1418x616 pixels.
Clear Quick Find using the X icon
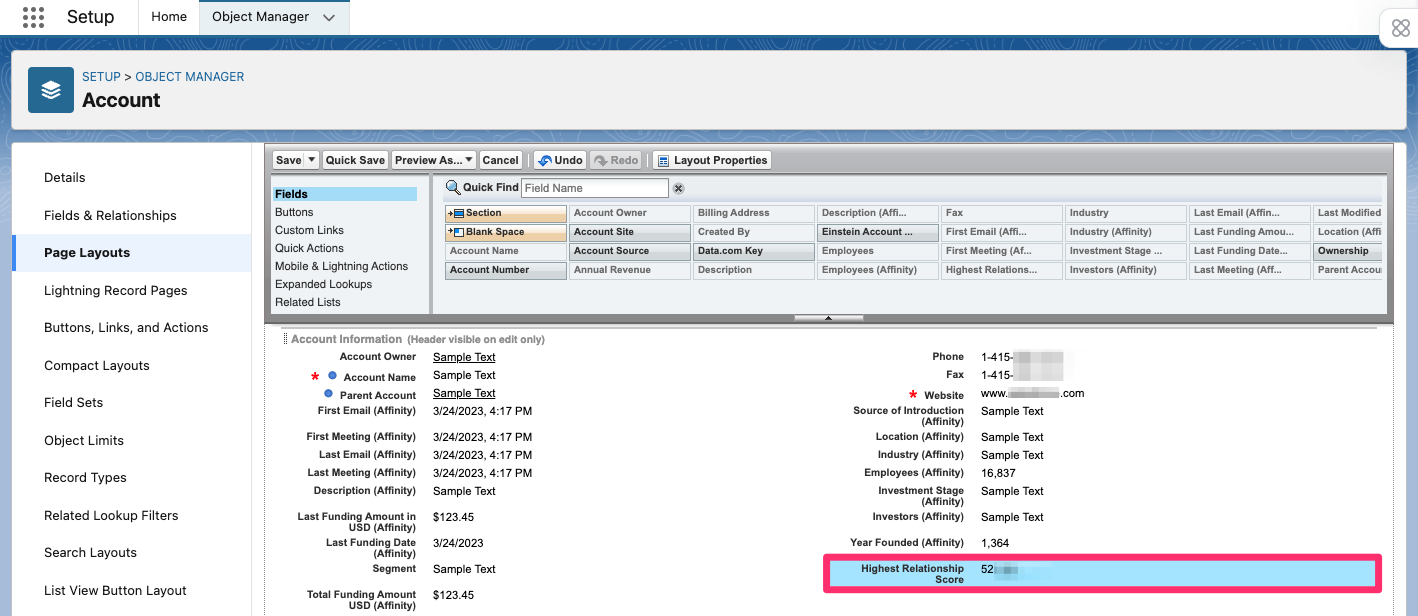678,187
